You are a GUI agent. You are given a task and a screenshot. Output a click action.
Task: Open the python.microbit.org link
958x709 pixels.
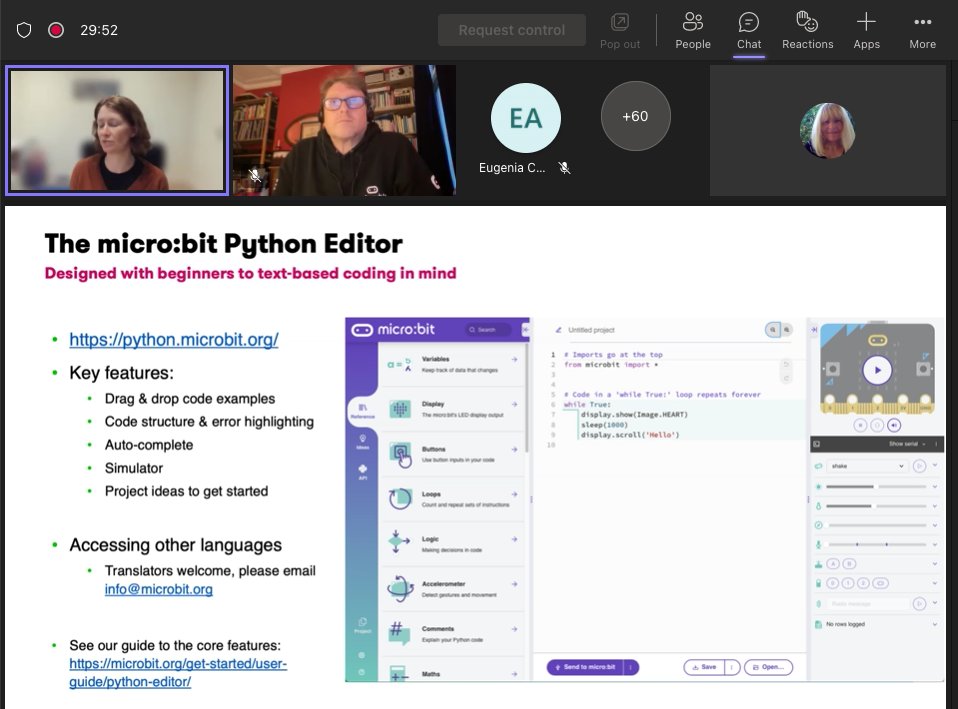(174, 339)
